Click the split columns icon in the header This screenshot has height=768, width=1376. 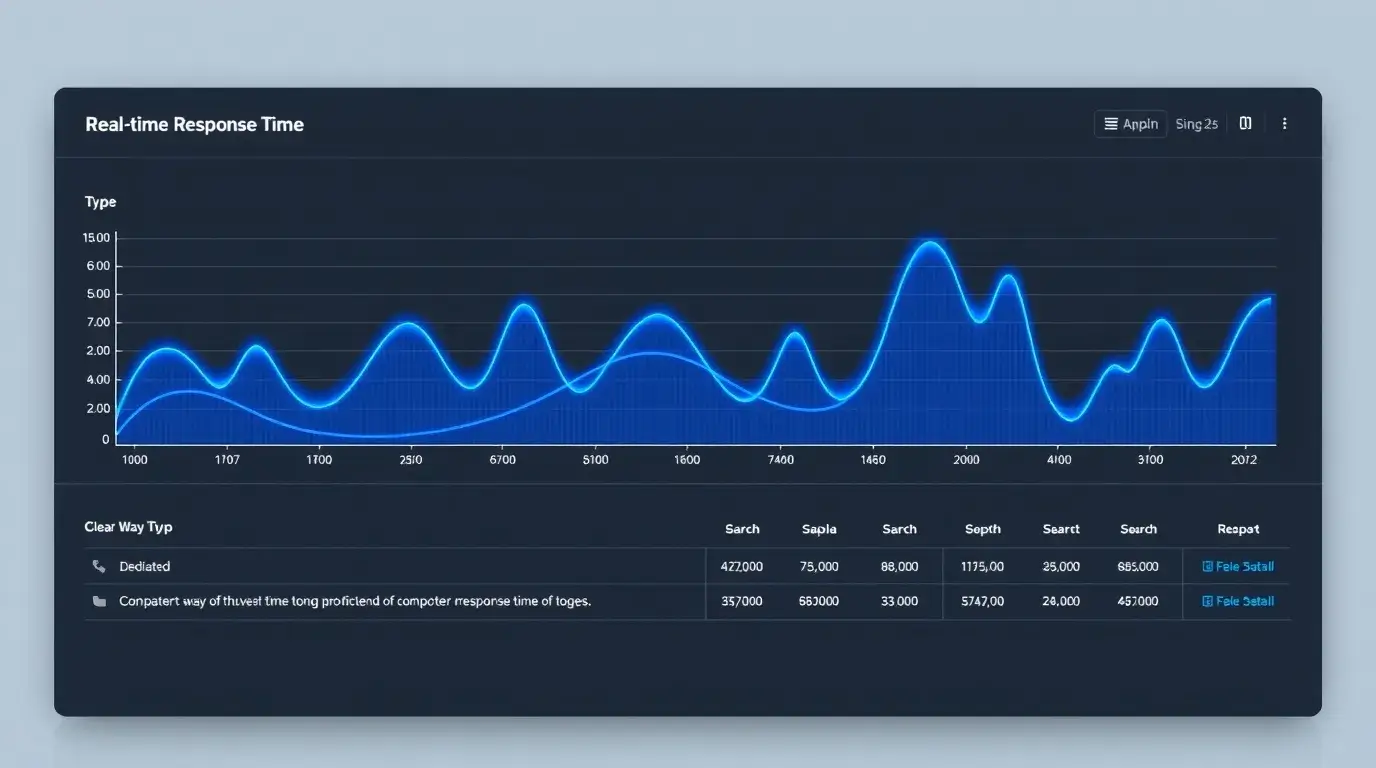point(1245,124)
